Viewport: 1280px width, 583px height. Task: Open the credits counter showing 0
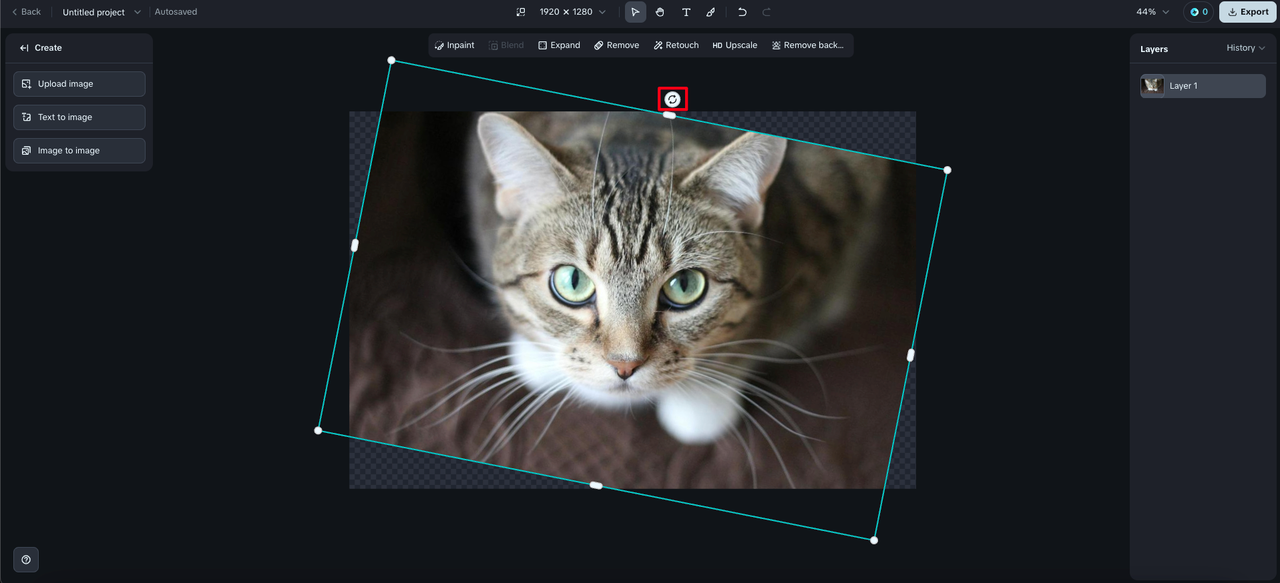point(1198,12)
